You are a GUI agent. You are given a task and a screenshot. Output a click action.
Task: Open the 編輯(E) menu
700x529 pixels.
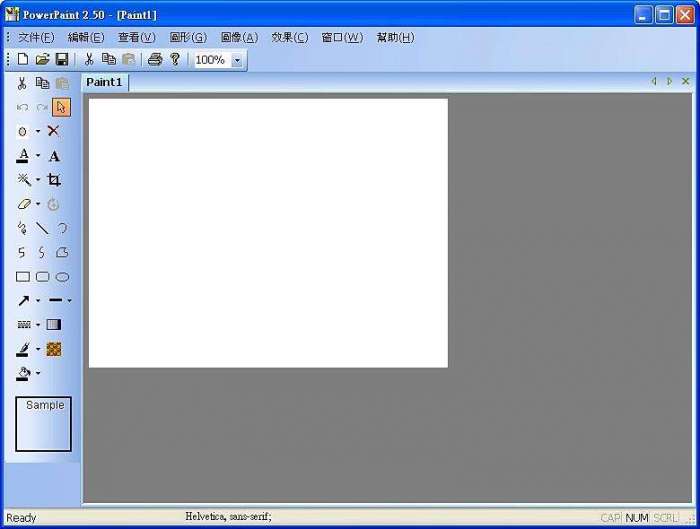[86, 37]
